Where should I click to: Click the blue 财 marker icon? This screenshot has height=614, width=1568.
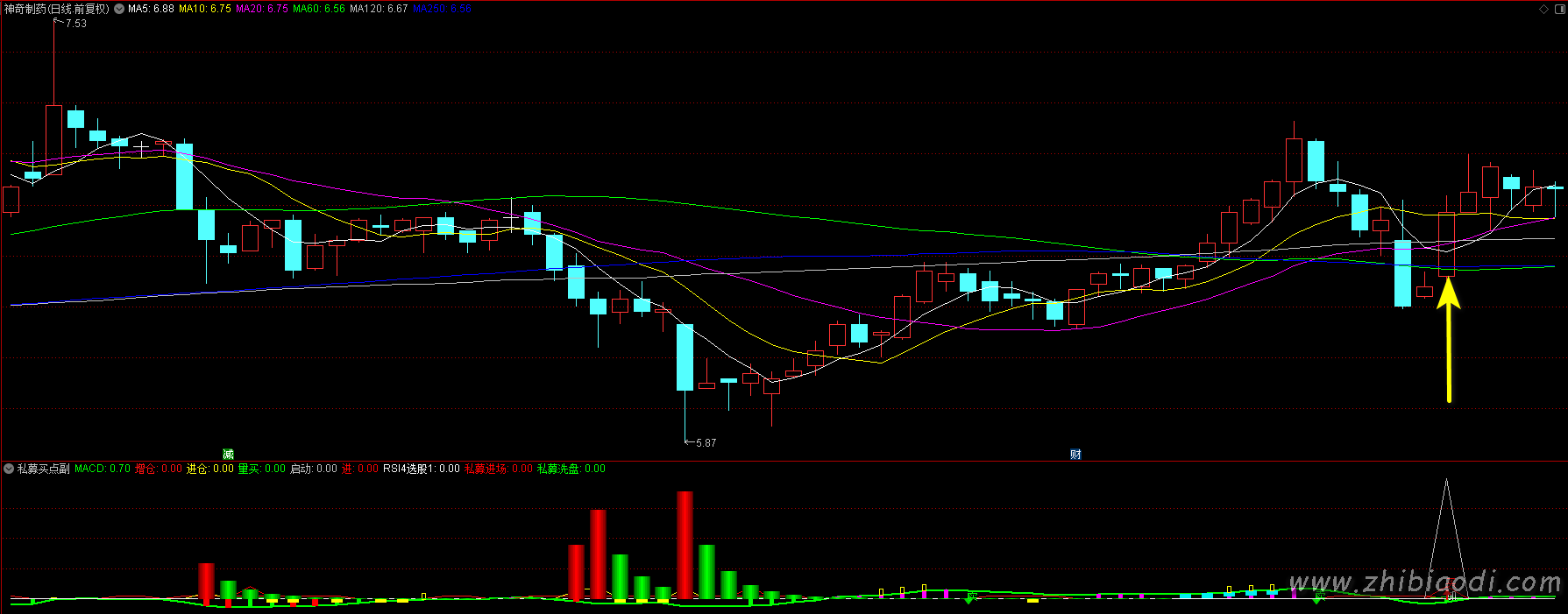pos(1075,454)
